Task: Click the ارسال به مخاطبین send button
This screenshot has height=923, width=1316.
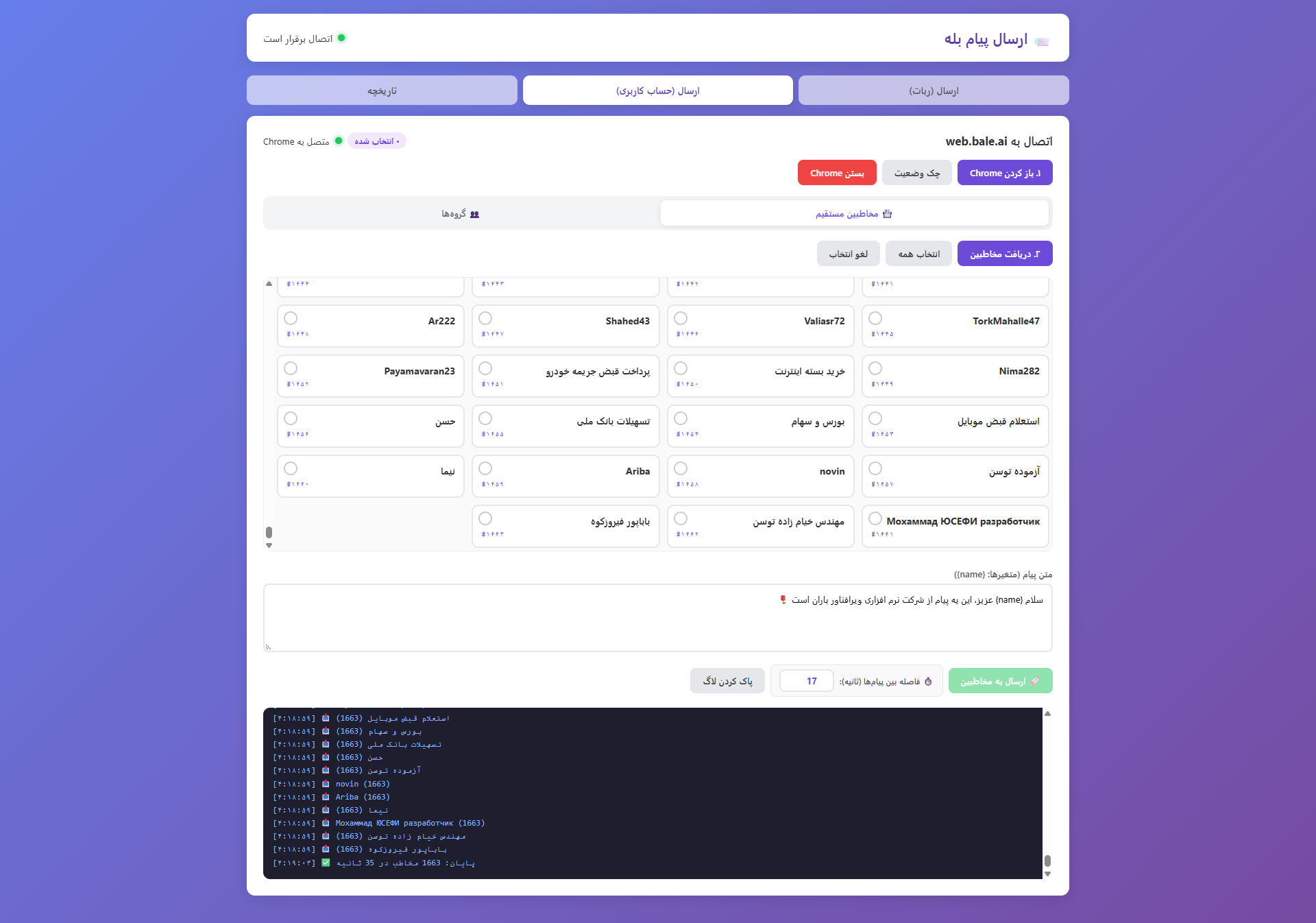Action: point(1000,681)
